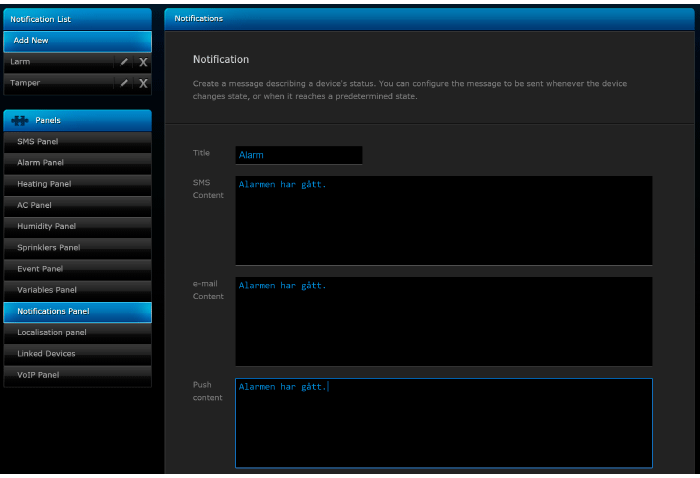Screen dimensions: 700x478
Task: Open the AC Panel
Action: (x=77, y=205)
